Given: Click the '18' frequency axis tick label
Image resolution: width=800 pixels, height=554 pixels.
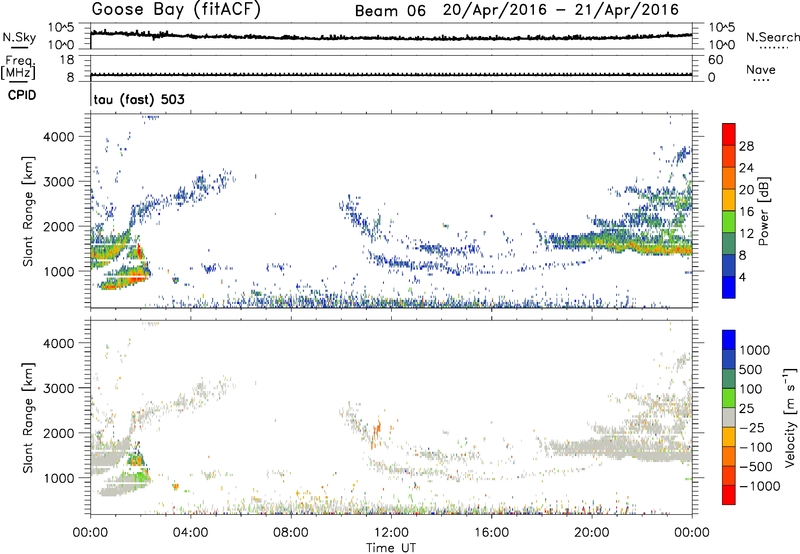Looking at the screenshot, I should pos(68,60).
